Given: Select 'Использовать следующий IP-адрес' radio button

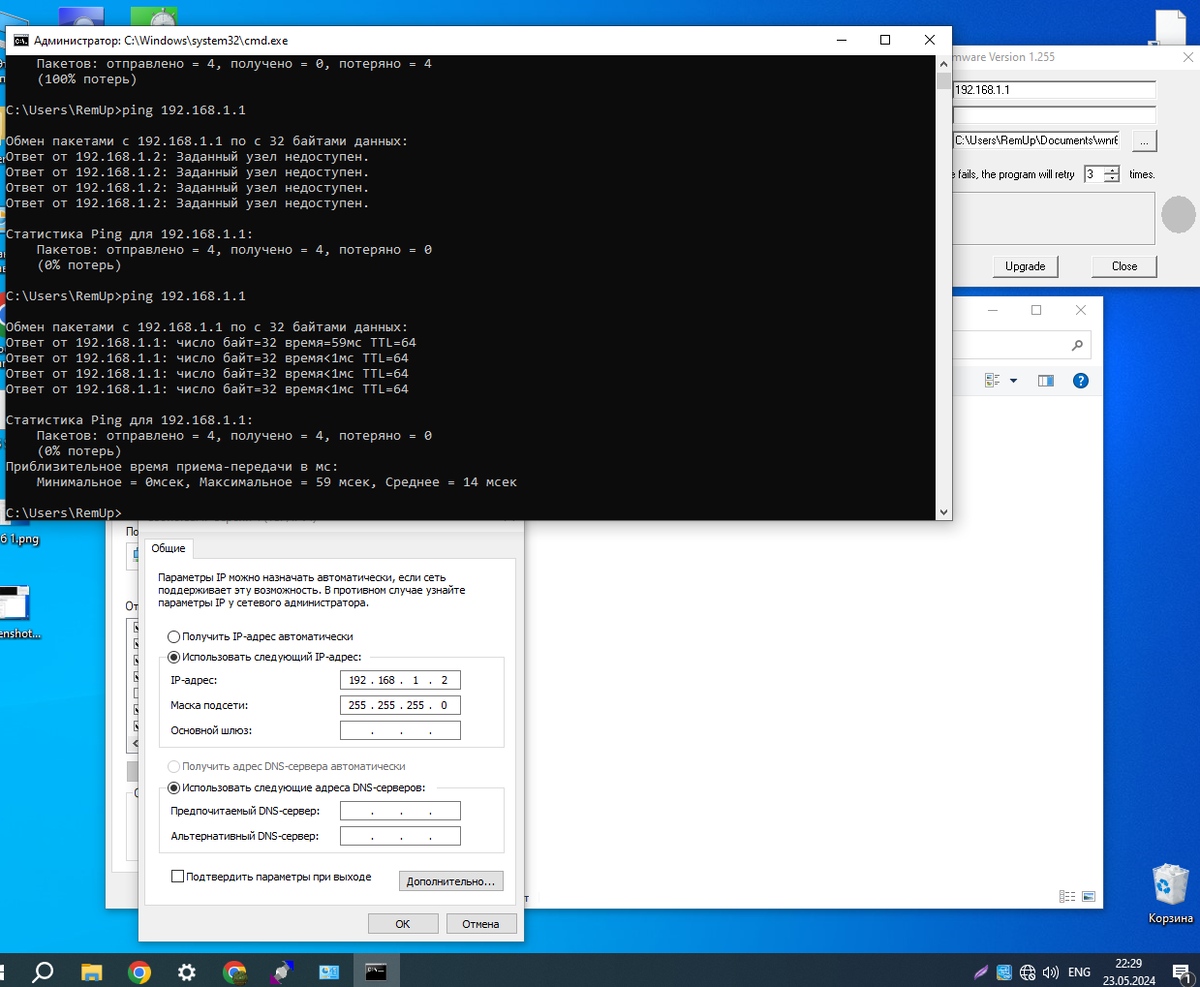Looking at the screenshot, I should pos(174,657).
